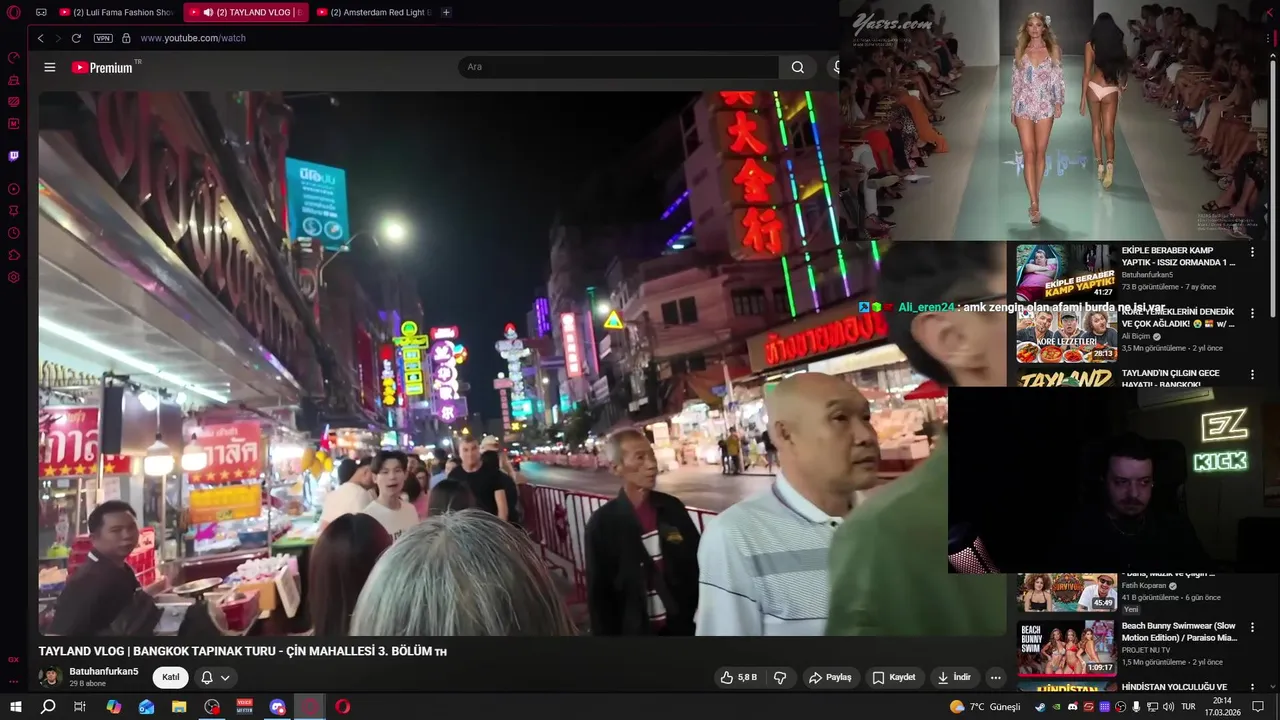Screen dimensions: 1280x720
Task: Switch to the Luli Fama Fashion Show tab
Action: click(x=116, y=12)
